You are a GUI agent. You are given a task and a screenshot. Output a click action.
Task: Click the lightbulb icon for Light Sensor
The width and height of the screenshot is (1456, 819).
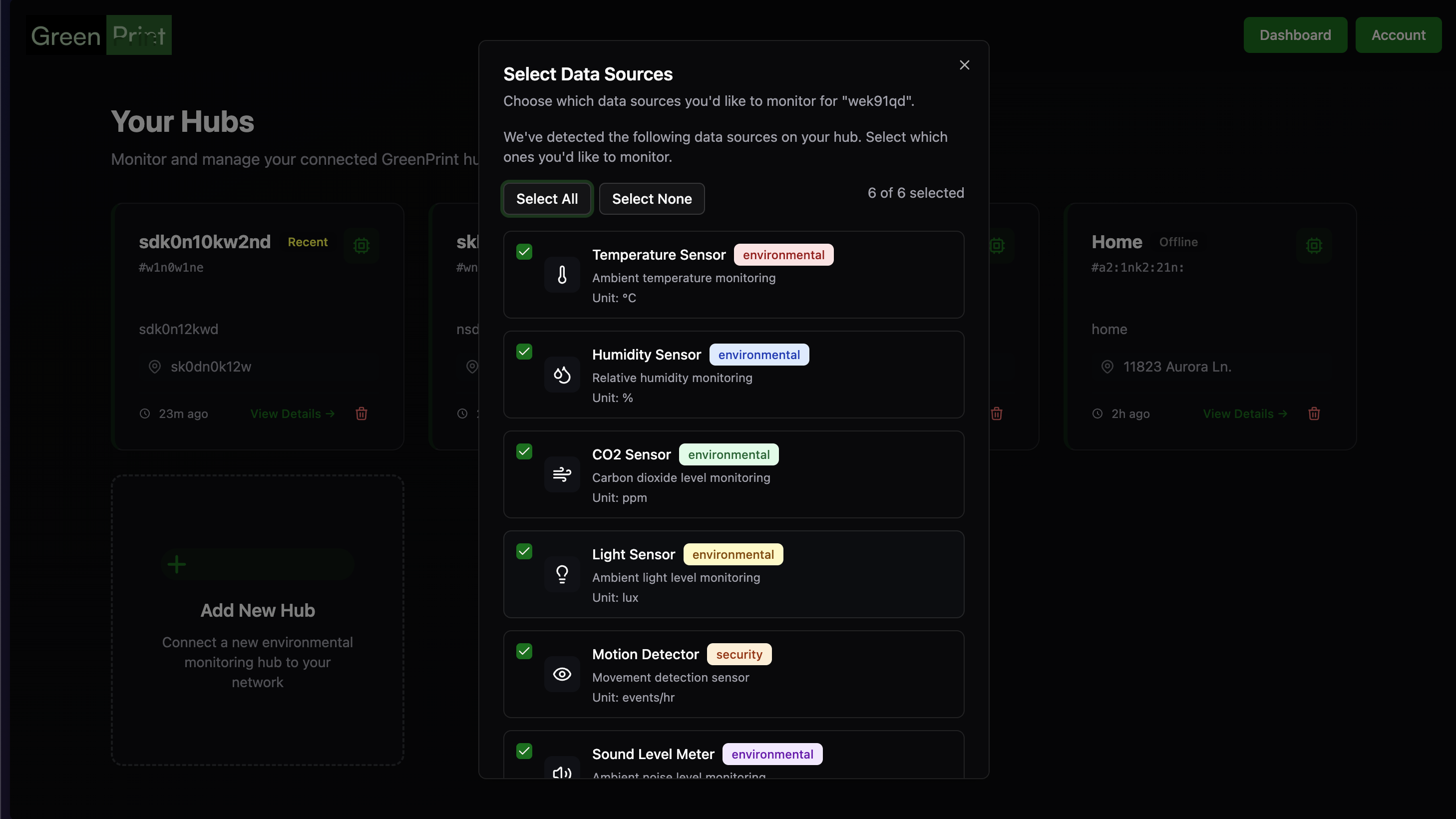(562, 574)
